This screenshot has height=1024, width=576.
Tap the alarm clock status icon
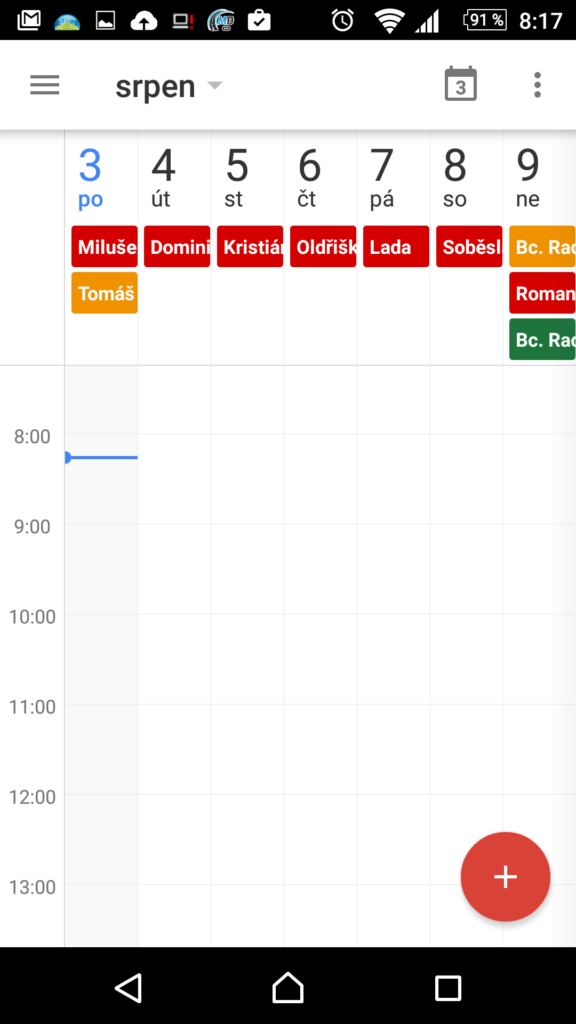(342, 20)
